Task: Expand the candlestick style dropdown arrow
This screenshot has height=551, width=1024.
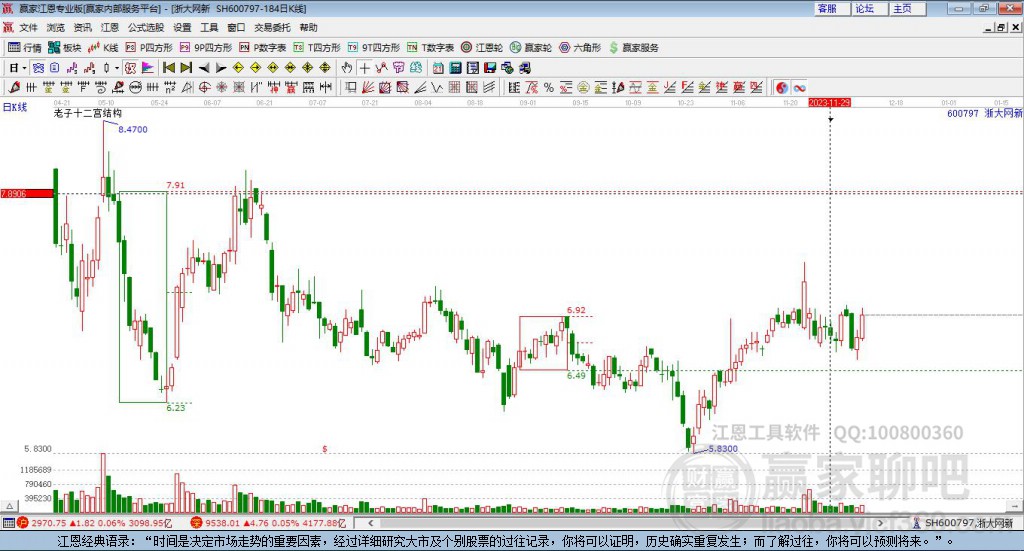Action: pos(117,68)
